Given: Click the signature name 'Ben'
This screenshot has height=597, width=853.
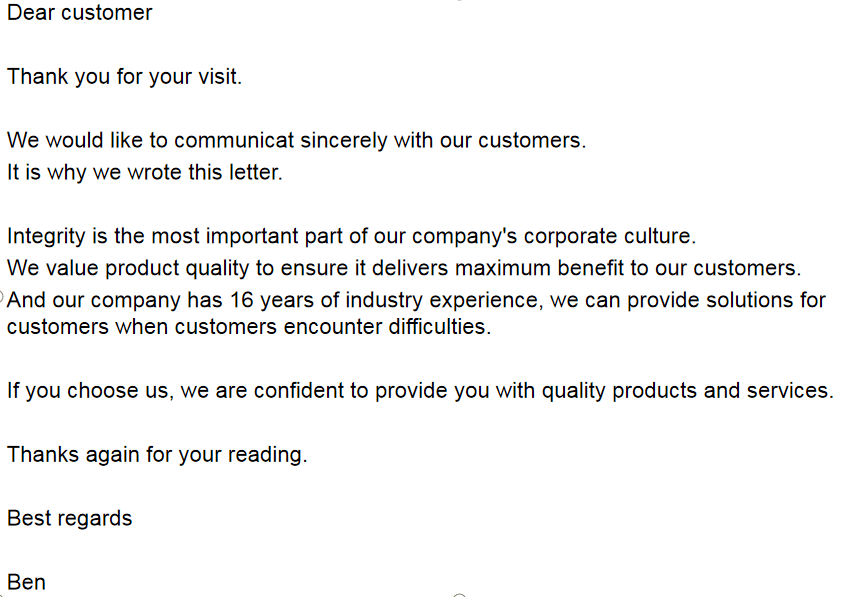Looking at the screenshot, I should (26, 582).
